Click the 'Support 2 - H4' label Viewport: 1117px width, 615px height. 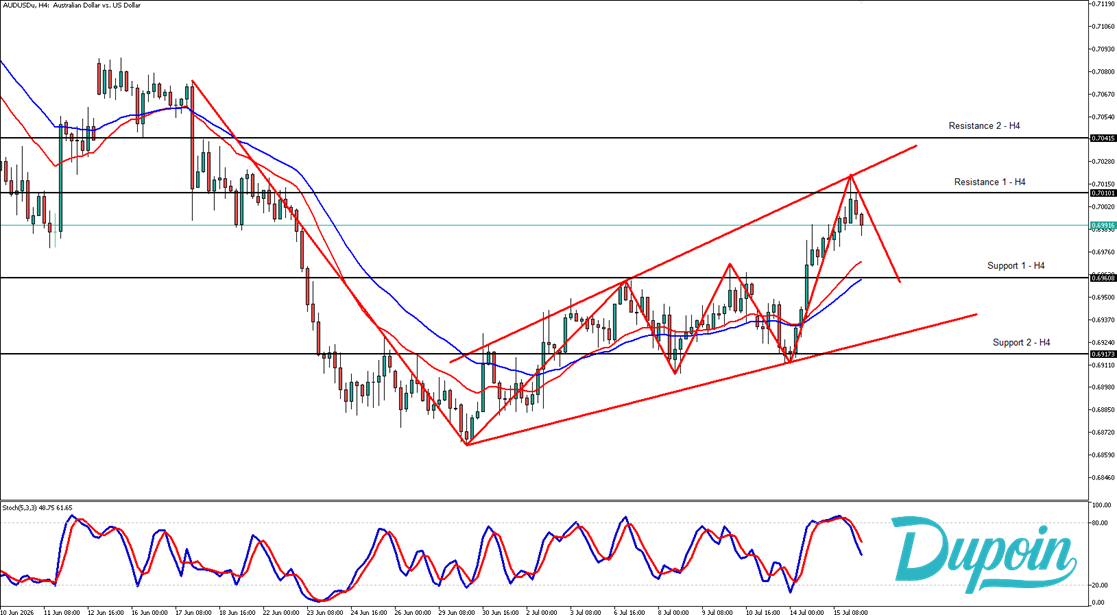(1022, 343)
